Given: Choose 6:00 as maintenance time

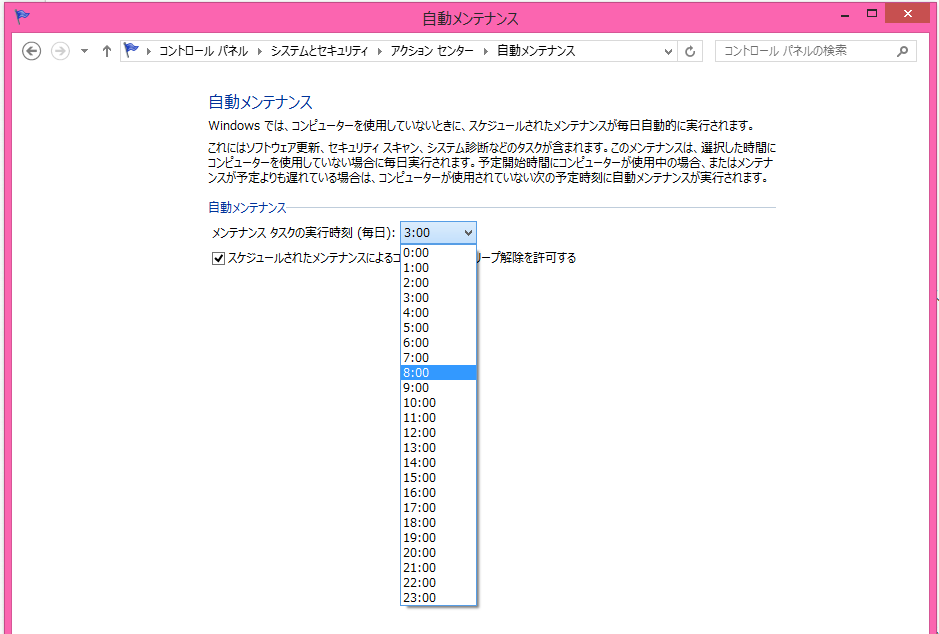Looking at the screenshot, I should coord(438,342).
